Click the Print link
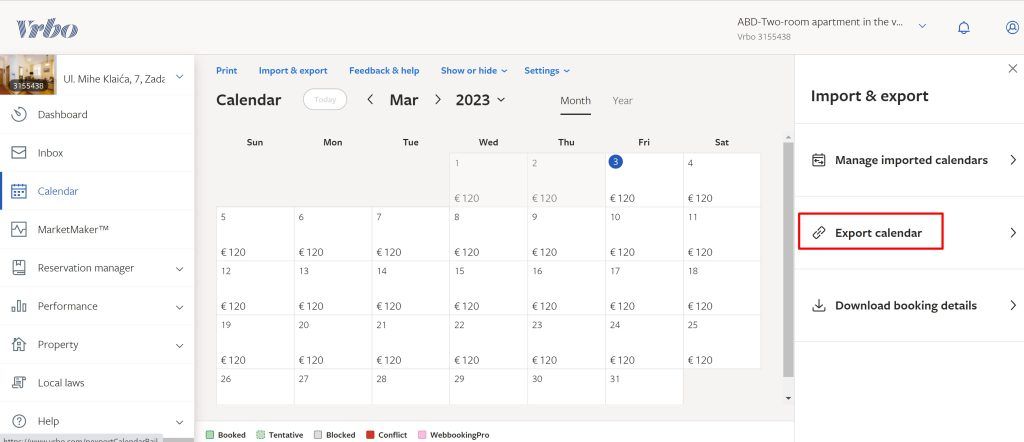This screenshot has height=442, width=1024. point(226,71)
